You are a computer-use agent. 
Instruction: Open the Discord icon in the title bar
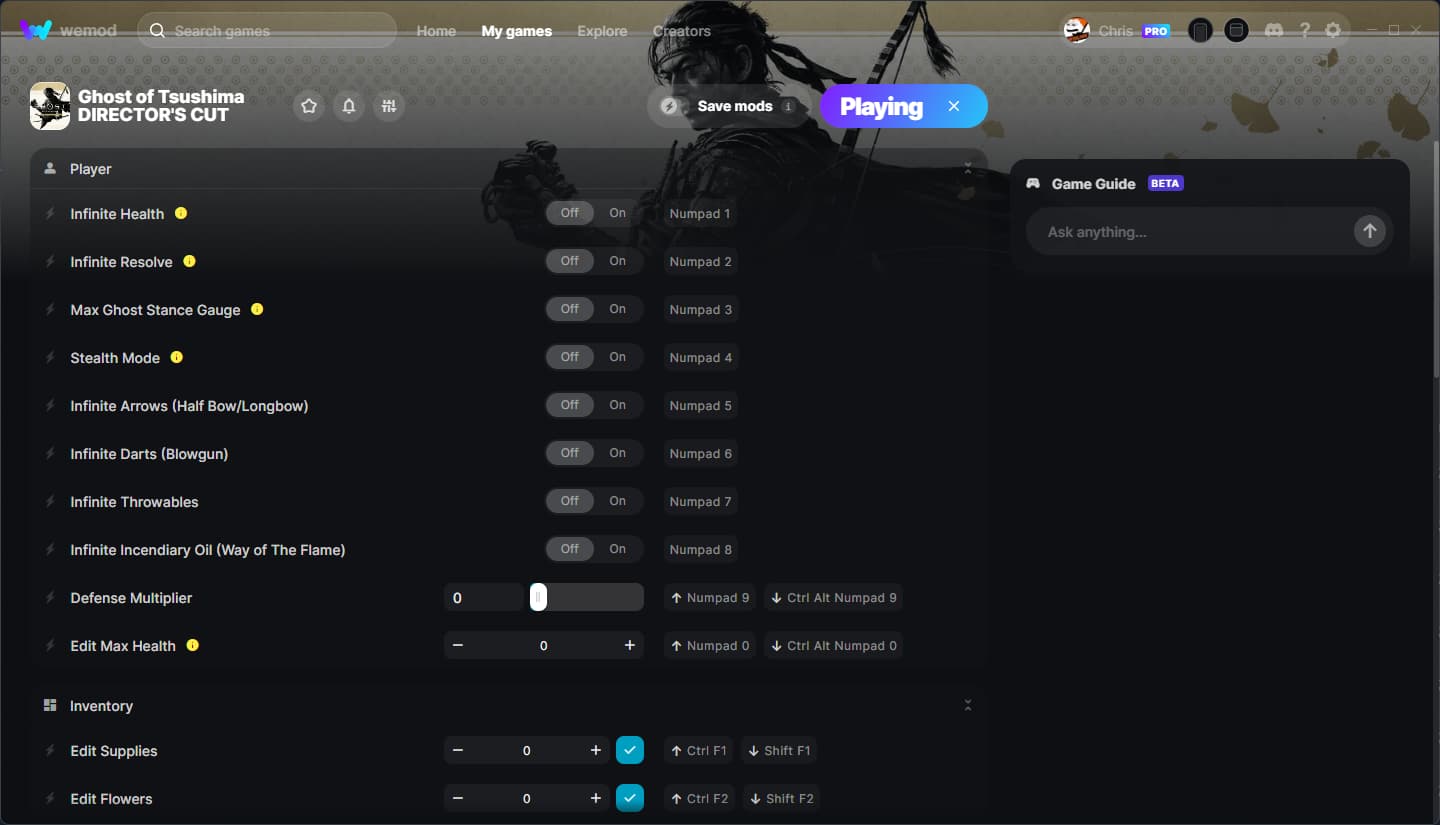pyautogui.click(x=1274, y=30)
